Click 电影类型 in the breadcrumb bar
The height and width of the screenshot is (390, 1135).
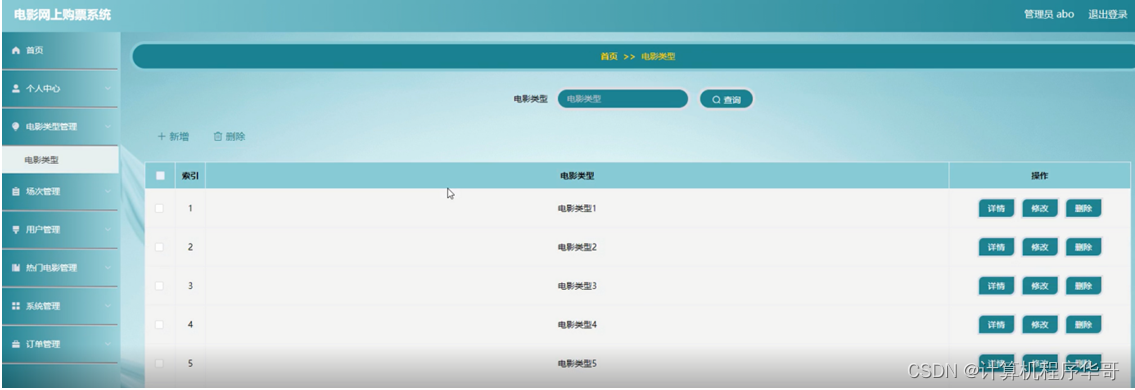(658, 56)
